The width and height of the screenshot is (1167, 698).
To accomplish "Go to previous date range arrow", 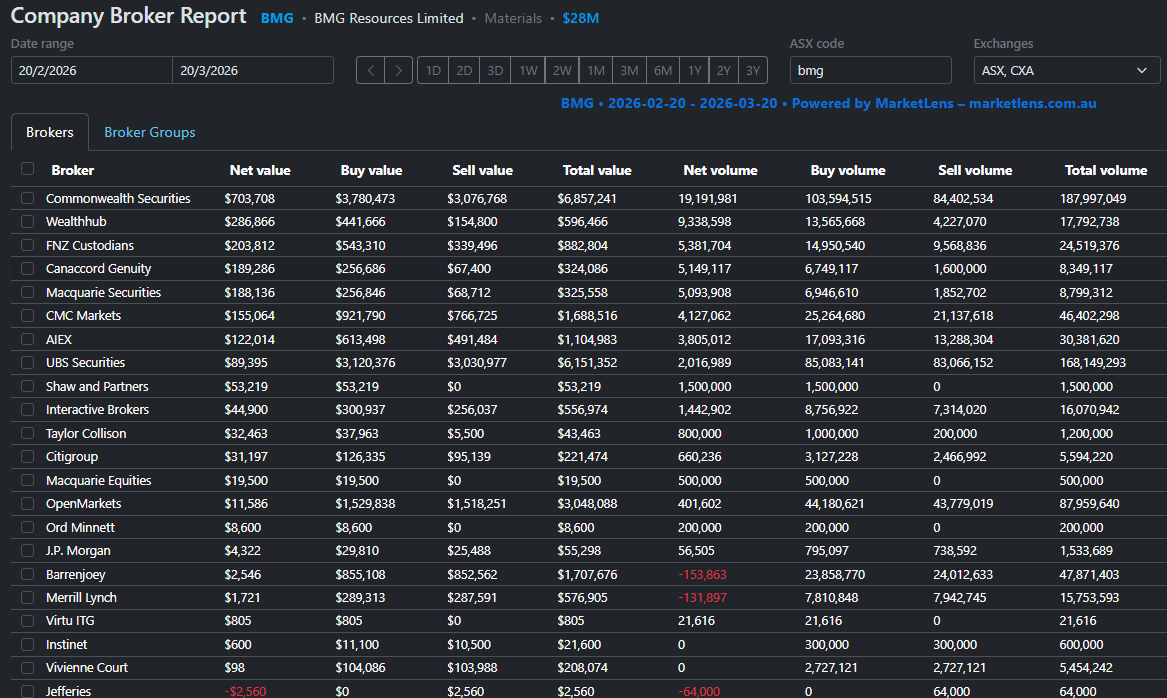I will [x=370, y=71].
